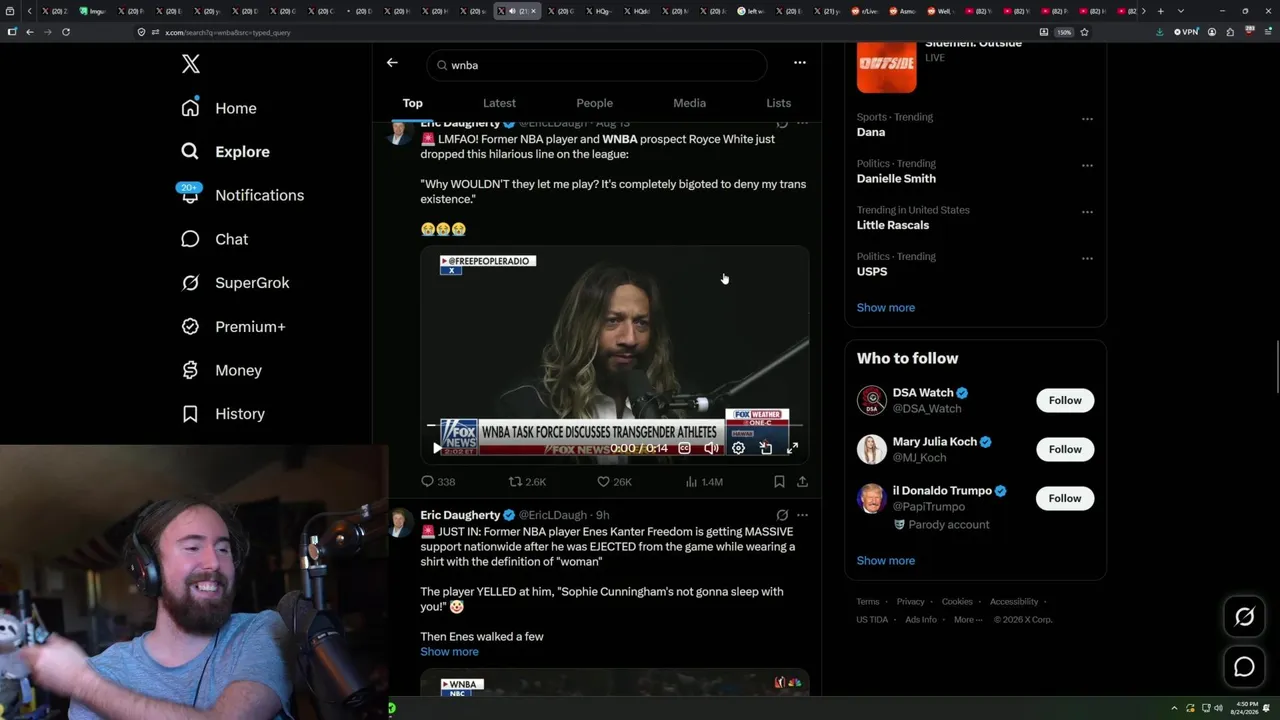The height and width of the screenshot is (720, 1280).
Task: Open more options for the Enes Kanter post
Action: tap(802, 515)
